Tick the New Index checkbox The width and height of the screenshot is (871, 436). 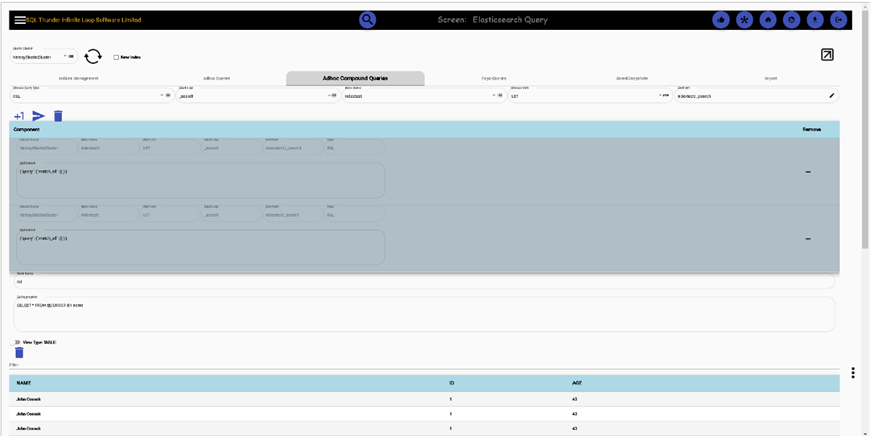click(116, 57)
